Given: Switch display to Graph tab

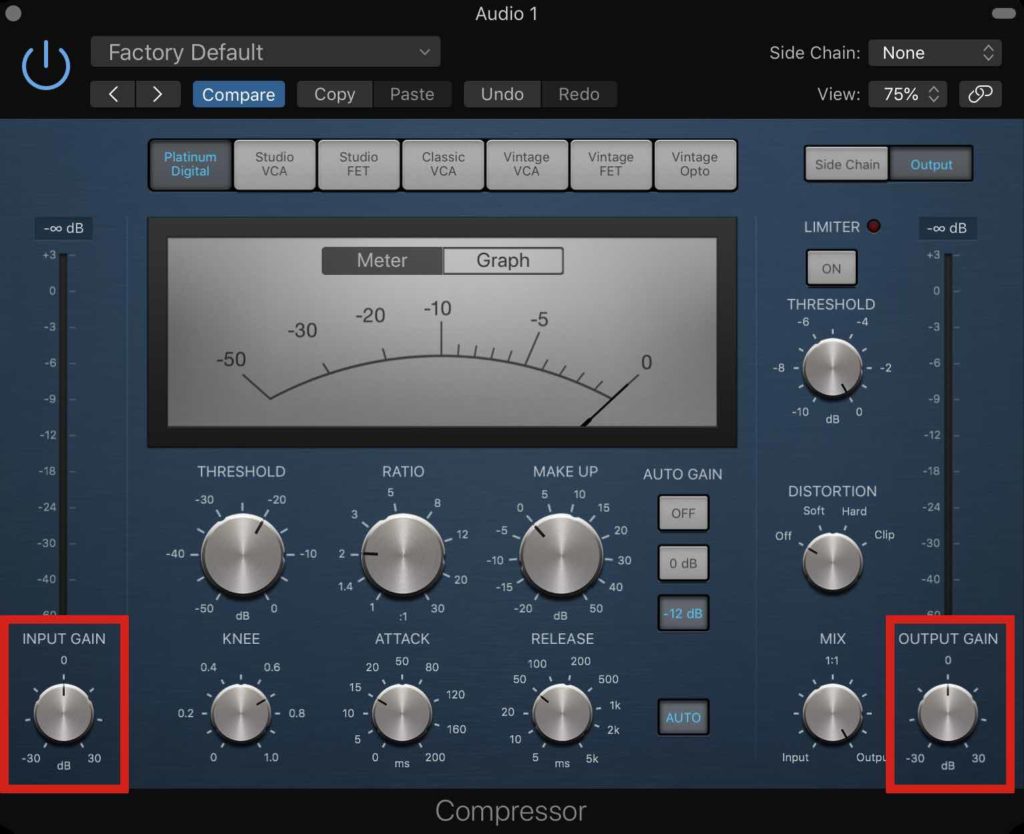Looking at the screenshot, I should pyautogui.click(x=502, y=261).
